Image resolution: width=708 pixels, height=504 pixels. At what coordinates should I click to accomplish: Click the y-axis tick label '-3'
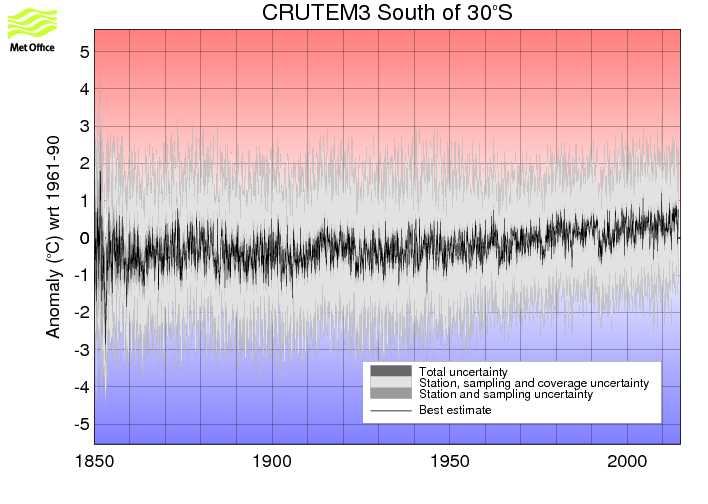point(82,350)
